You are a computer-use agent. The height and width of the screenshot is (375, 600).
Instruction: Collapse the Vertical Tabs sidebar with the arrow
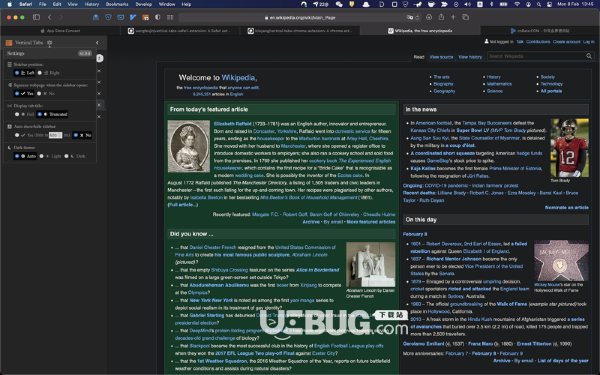coord(97,42)
